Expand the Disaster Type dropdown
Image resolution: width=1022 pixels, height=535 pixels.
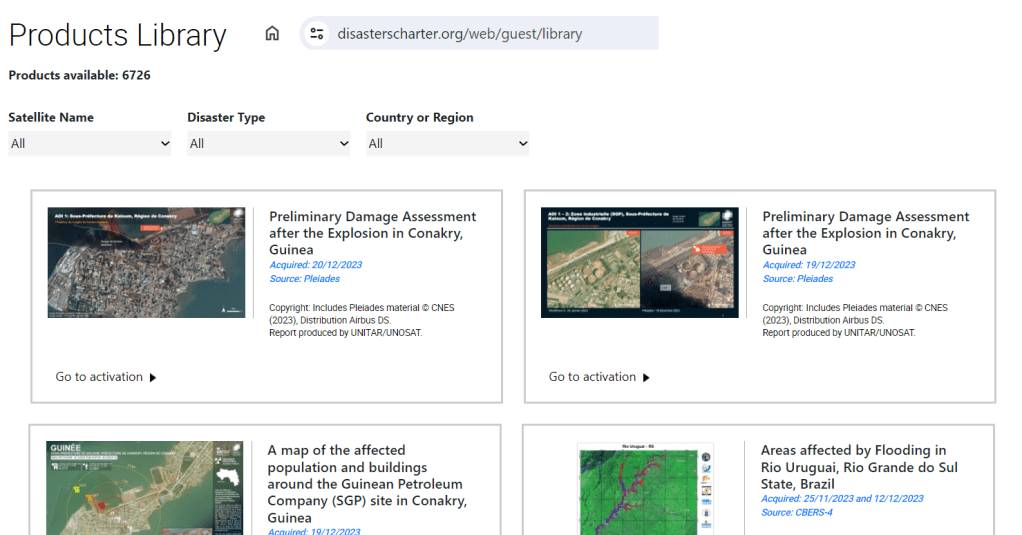[x=268, y=144]
